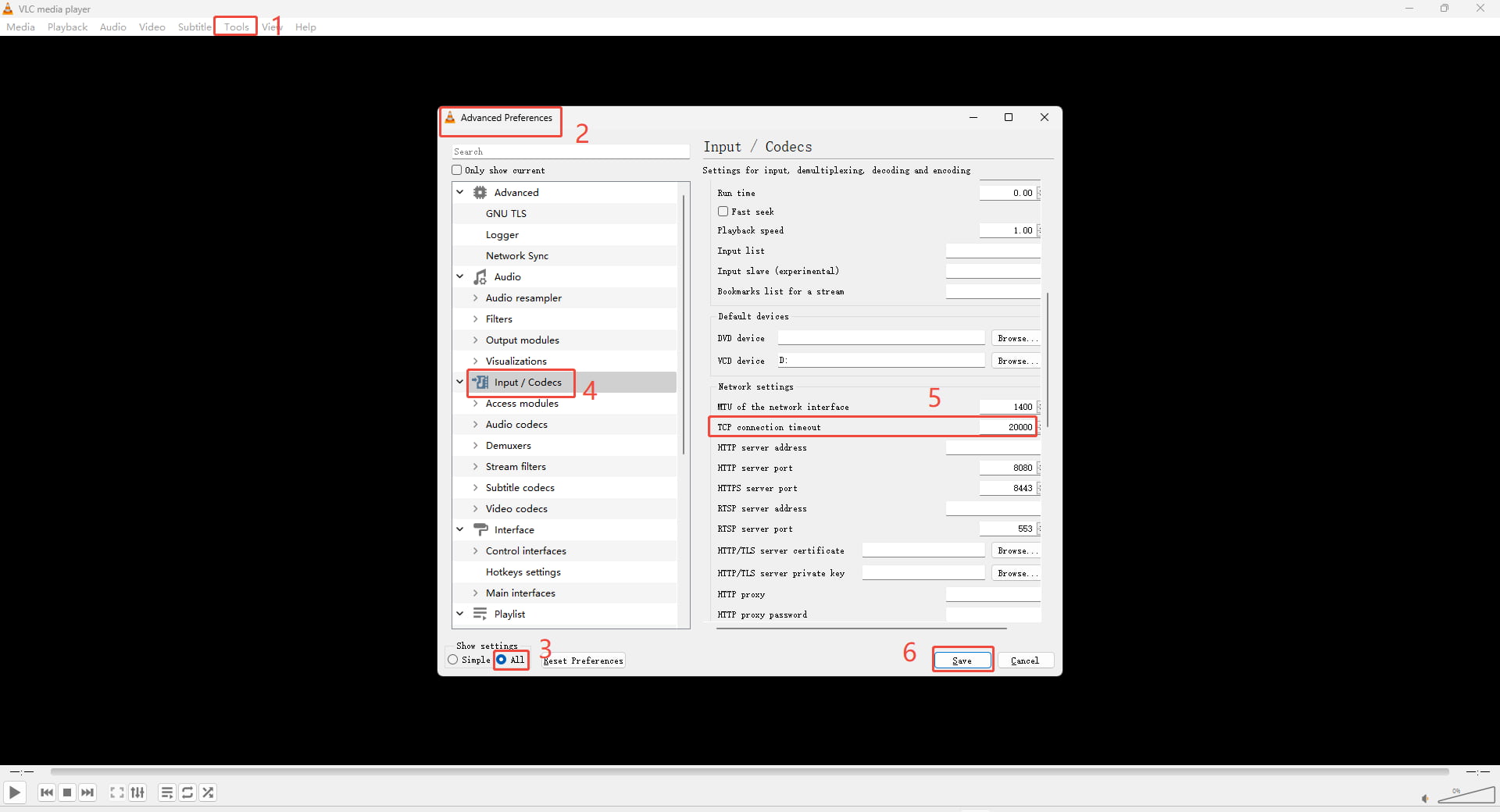Select Network Sync tree item
The height and width of the screenshot is (812, 1500).
517,255
